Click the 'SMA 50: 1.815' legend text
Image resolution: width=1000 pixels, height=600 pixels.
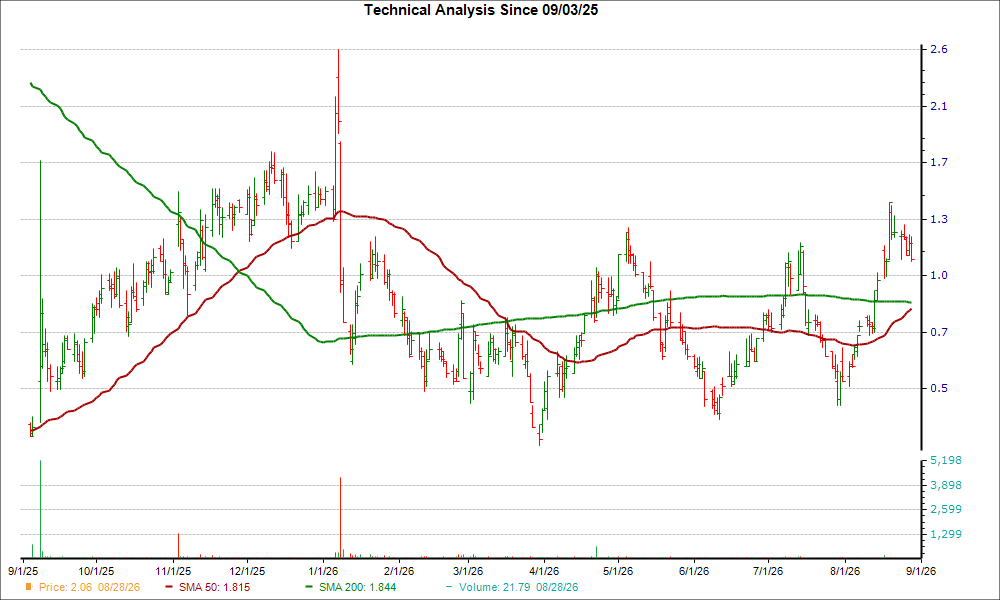(x=214, y=587)
